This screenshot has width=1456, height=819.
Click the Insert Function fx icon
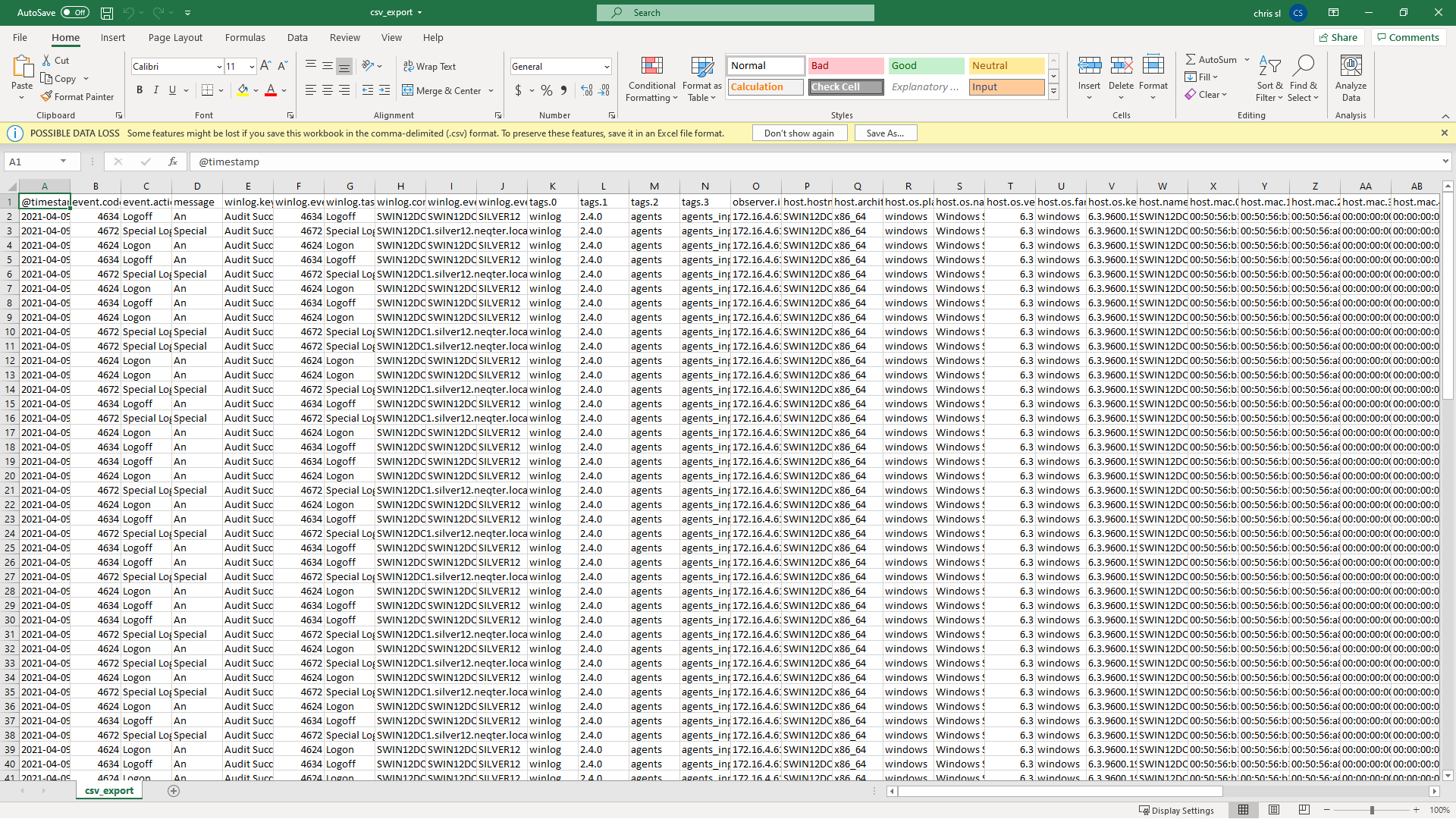173,162
